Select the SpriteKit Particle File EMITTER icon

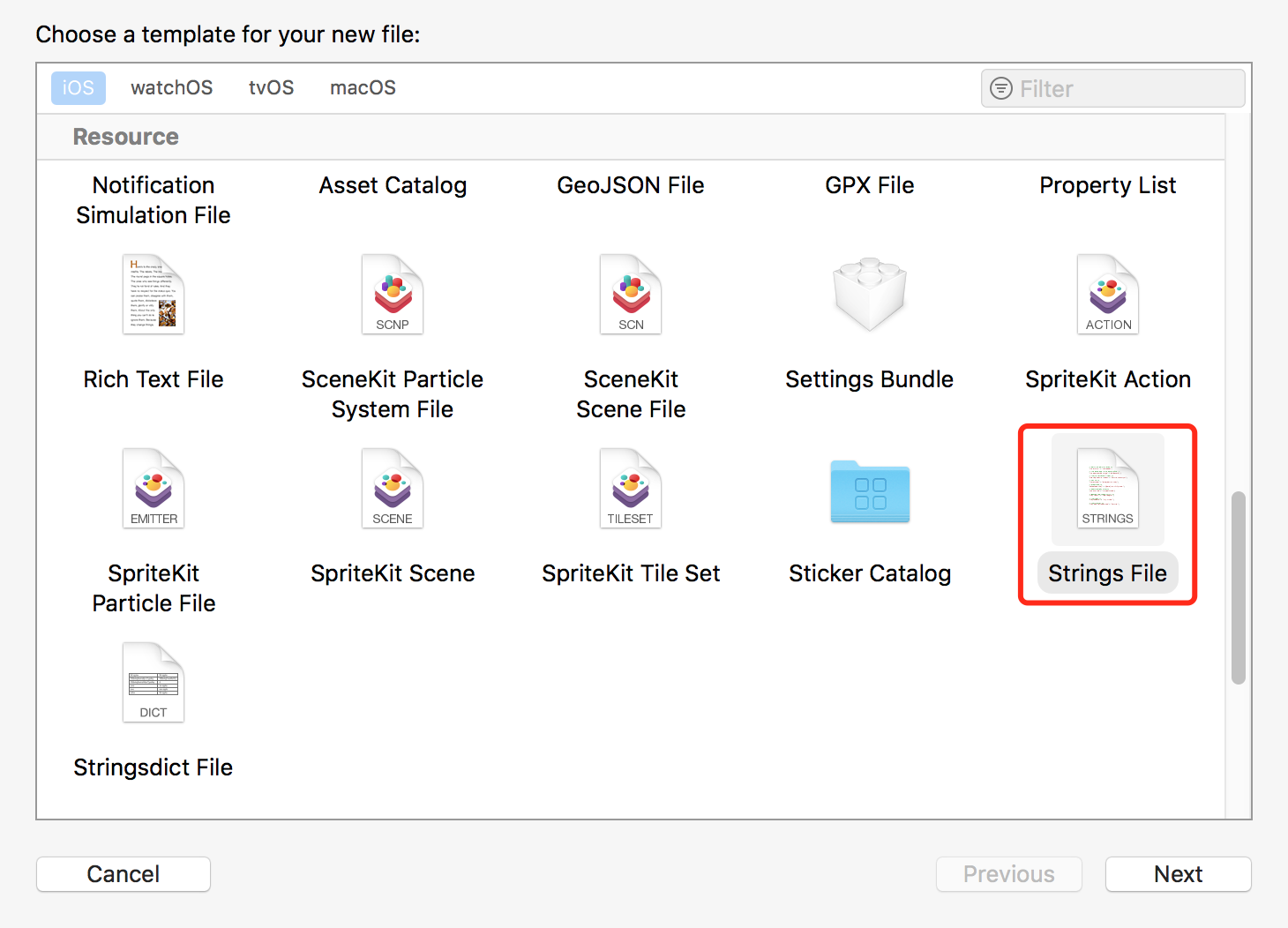[x=154, y=489]
